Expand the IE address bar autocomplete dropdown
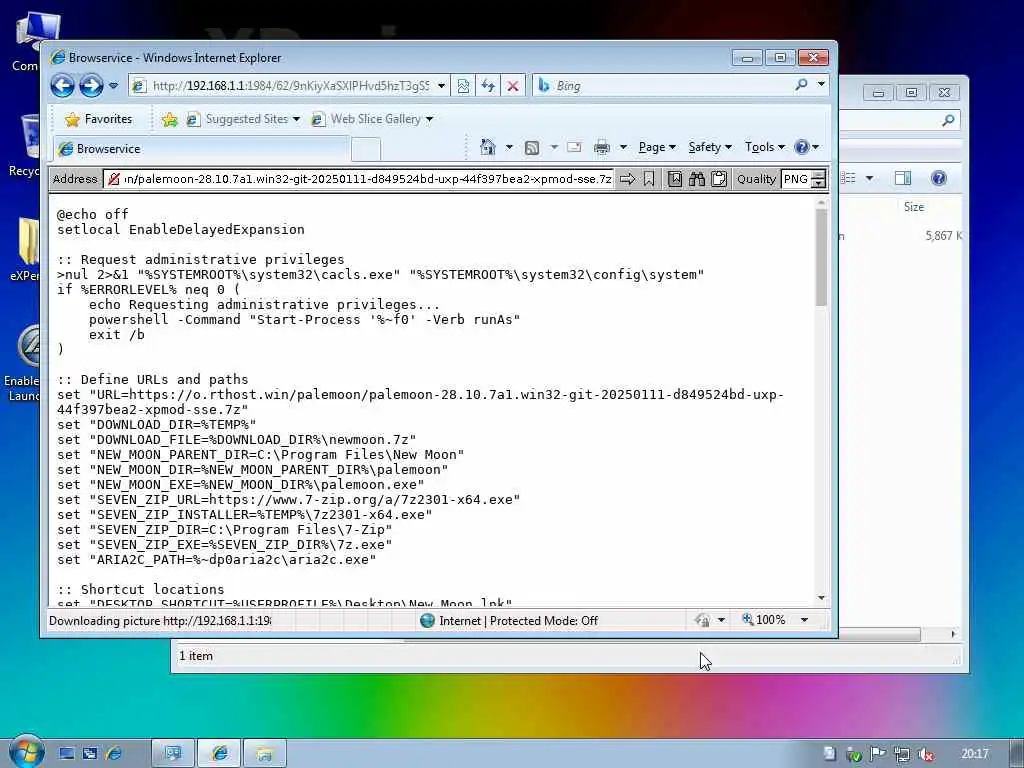Viewport: 1024px width, 768px height. 441,86
